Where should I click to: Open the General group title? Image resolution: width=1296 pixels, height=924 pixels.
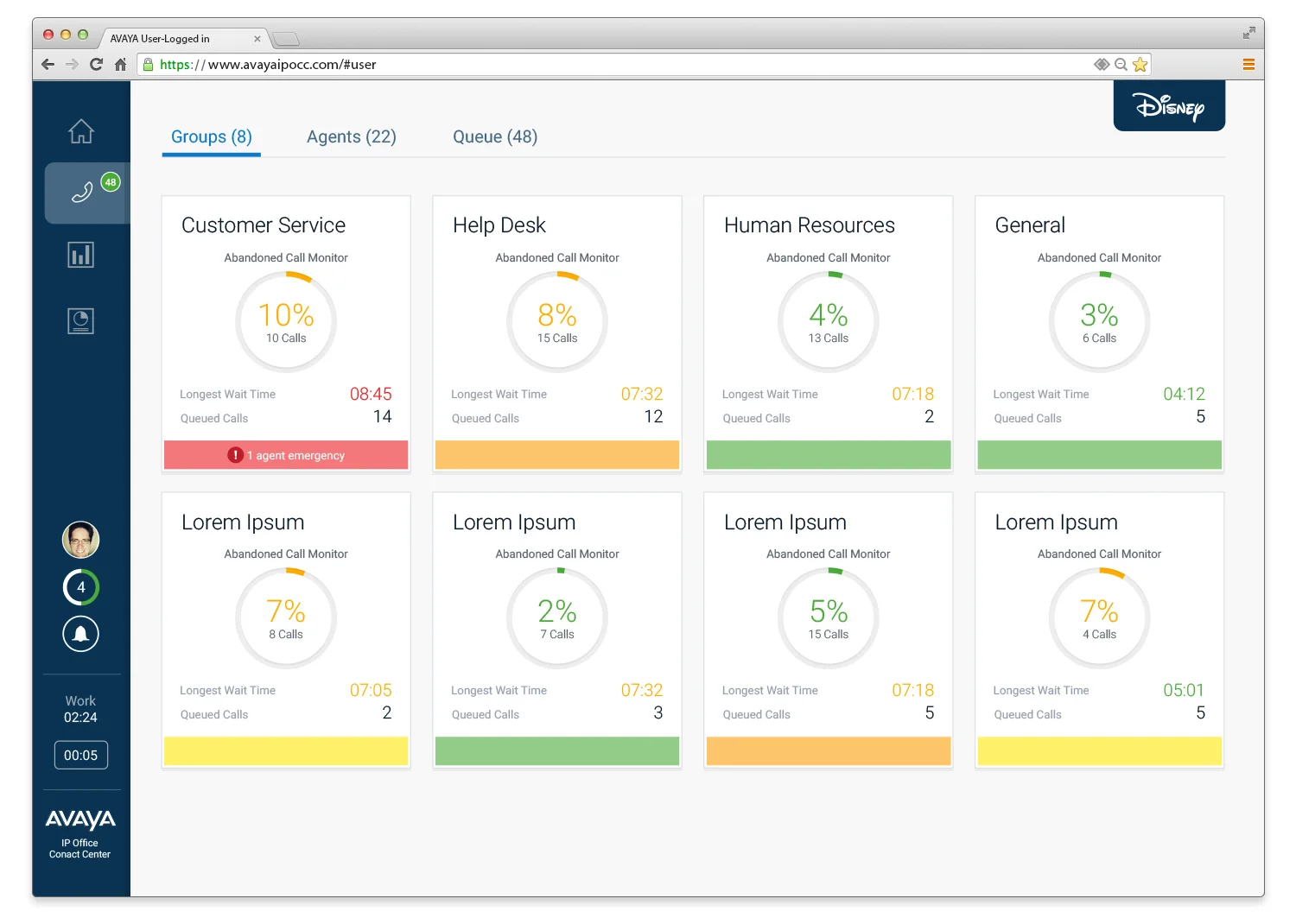[x=1030, y=225]
